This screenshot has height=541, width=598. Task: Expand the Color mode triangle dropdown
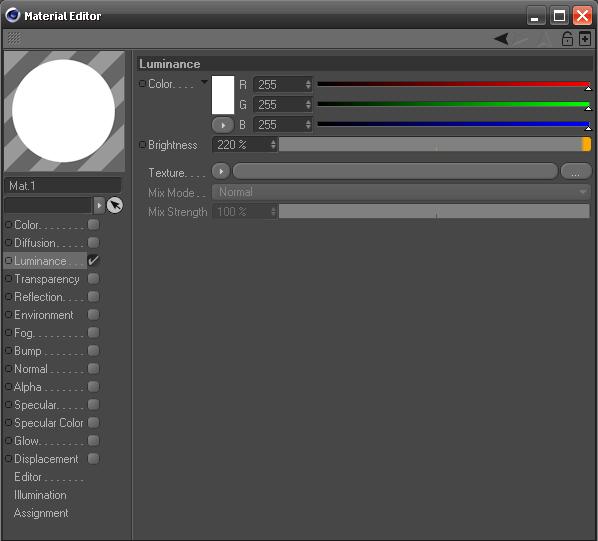pos(204,82)
